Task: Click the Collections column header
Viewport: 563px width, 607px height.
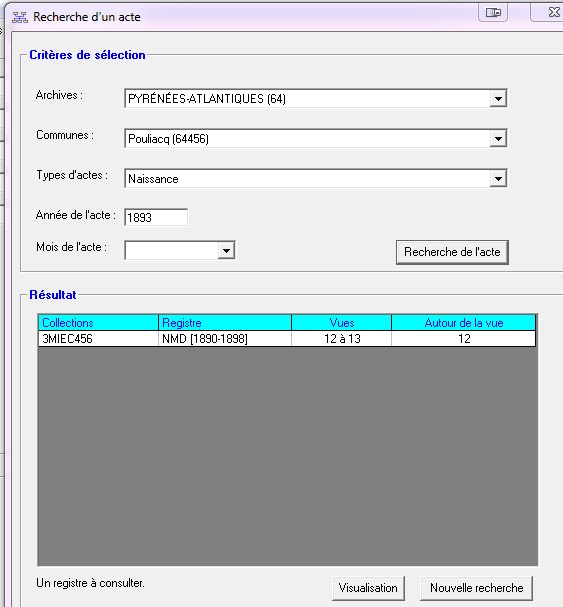Action: point(98,323)
